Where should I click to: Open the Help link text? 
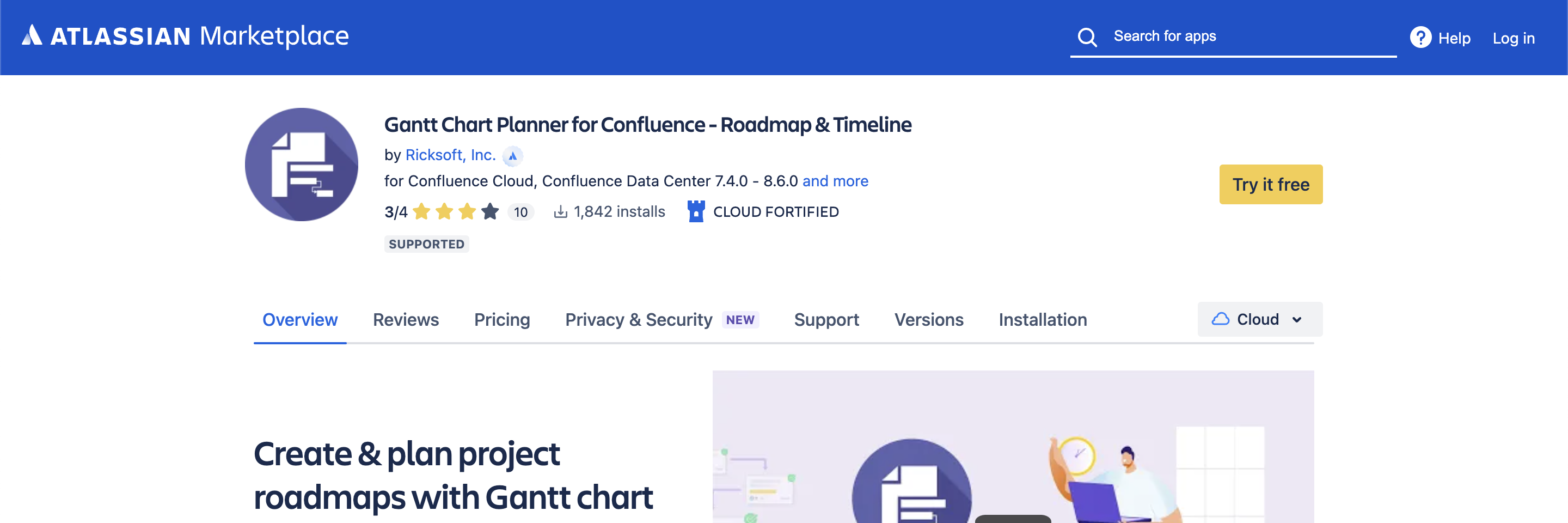coord(1454,38)
